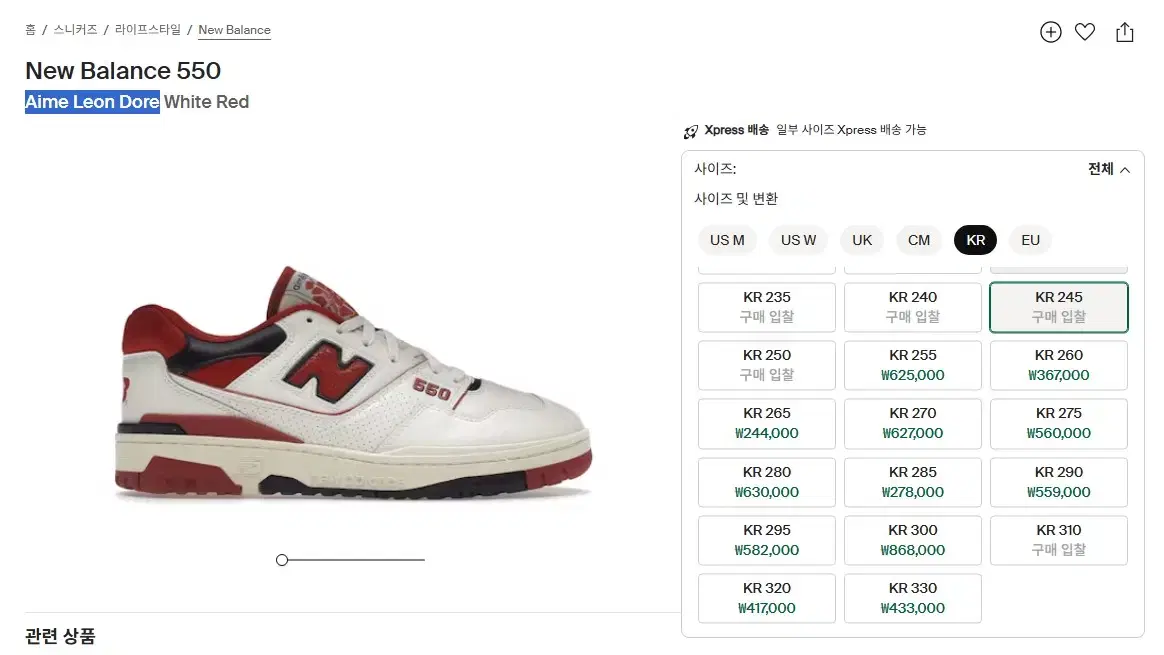Select US W size unit
This screenshot has height=655, width=1164.
(798, 240)
